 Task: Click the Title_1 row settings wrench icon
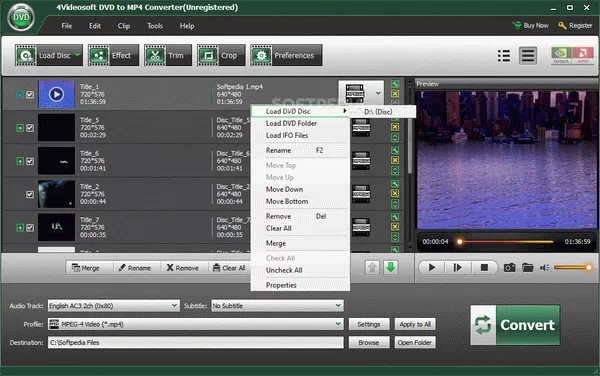coord(395,84)
